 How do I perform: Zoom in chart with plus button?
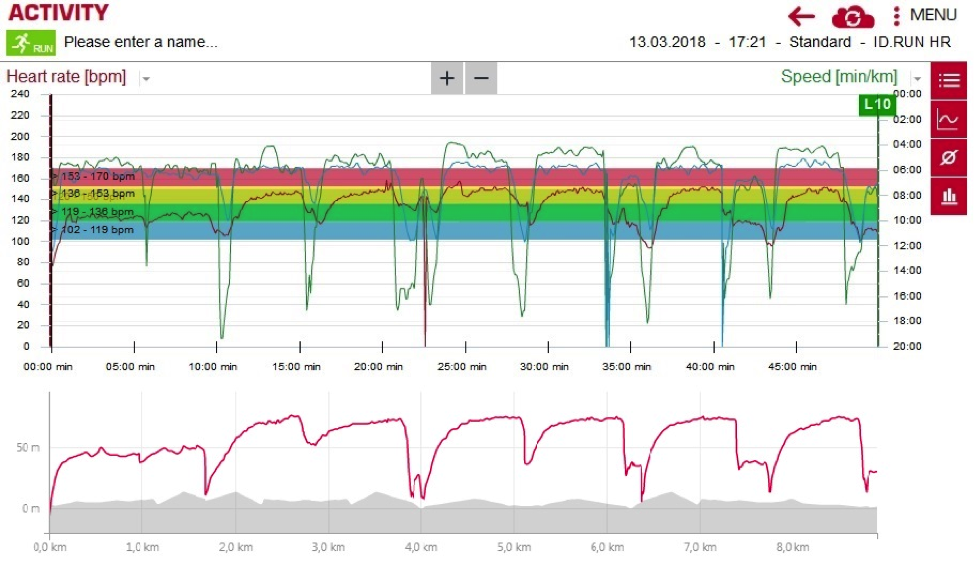click(447, 78)
